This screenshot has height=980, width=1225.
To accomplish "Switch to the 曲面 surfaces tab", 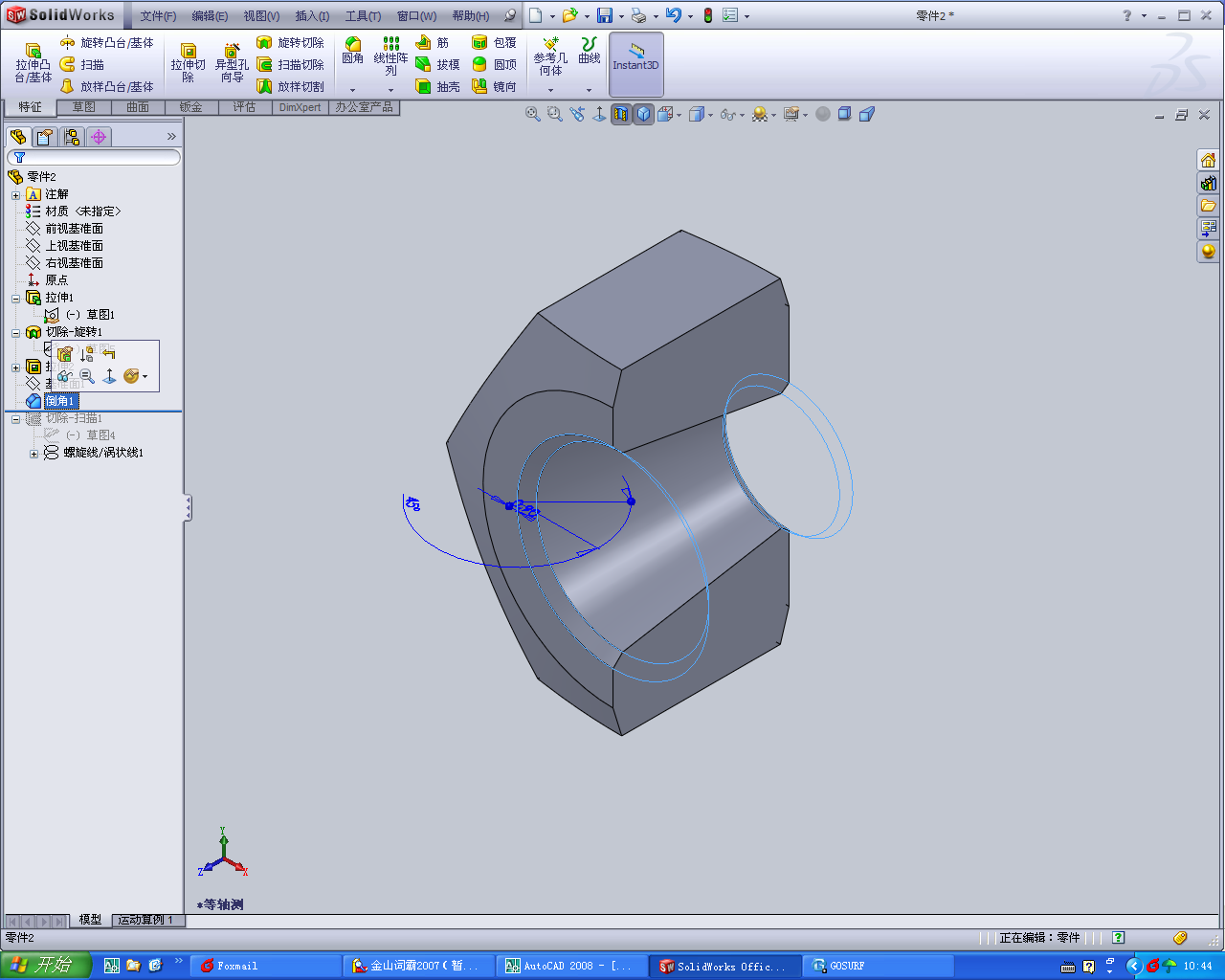I will (138, 107).
